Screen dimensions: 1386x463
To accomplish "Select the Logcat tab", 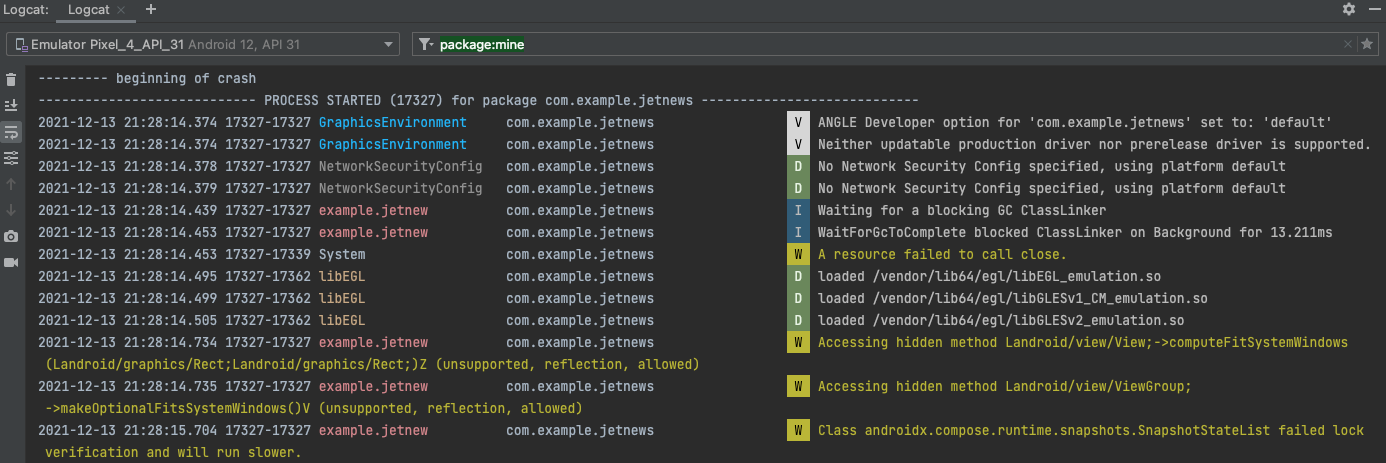I will pyautogui.click(x=90, y=9).
